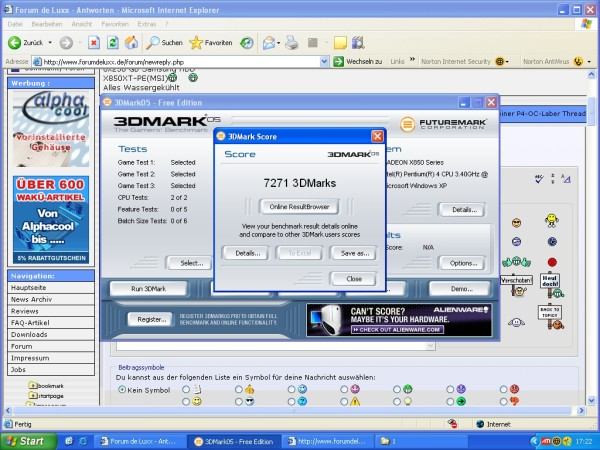Click the IE quick launch icon
Viewport: 600px width, 450px height.
[83, 441]
